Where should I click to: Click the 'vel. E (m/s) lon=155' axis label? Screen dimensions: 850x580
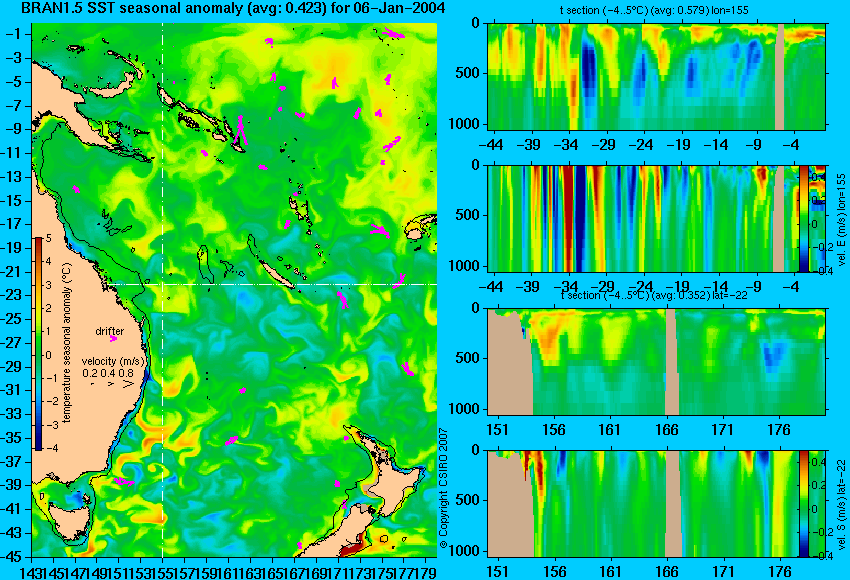[x=841, y=220]
